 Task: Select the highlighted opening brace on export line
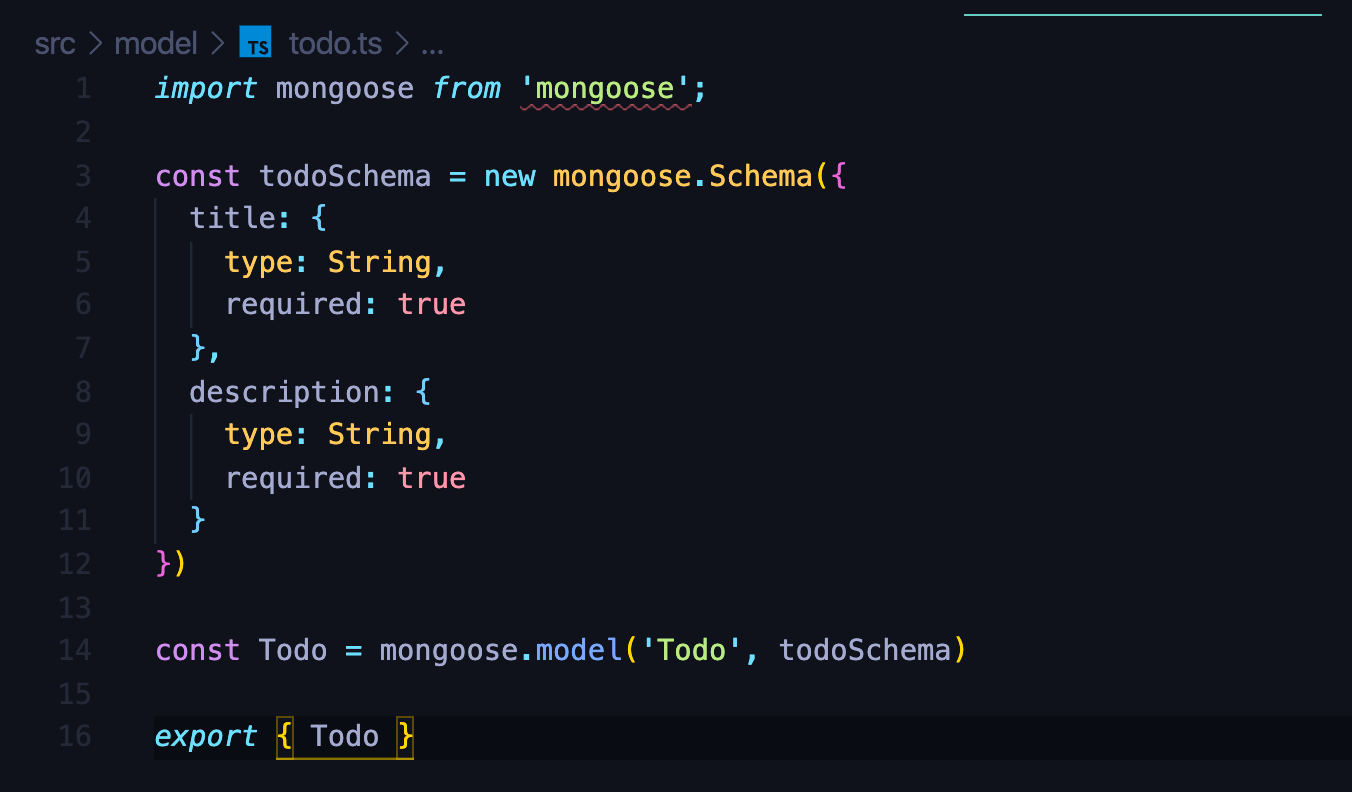[x=283, y=736]
